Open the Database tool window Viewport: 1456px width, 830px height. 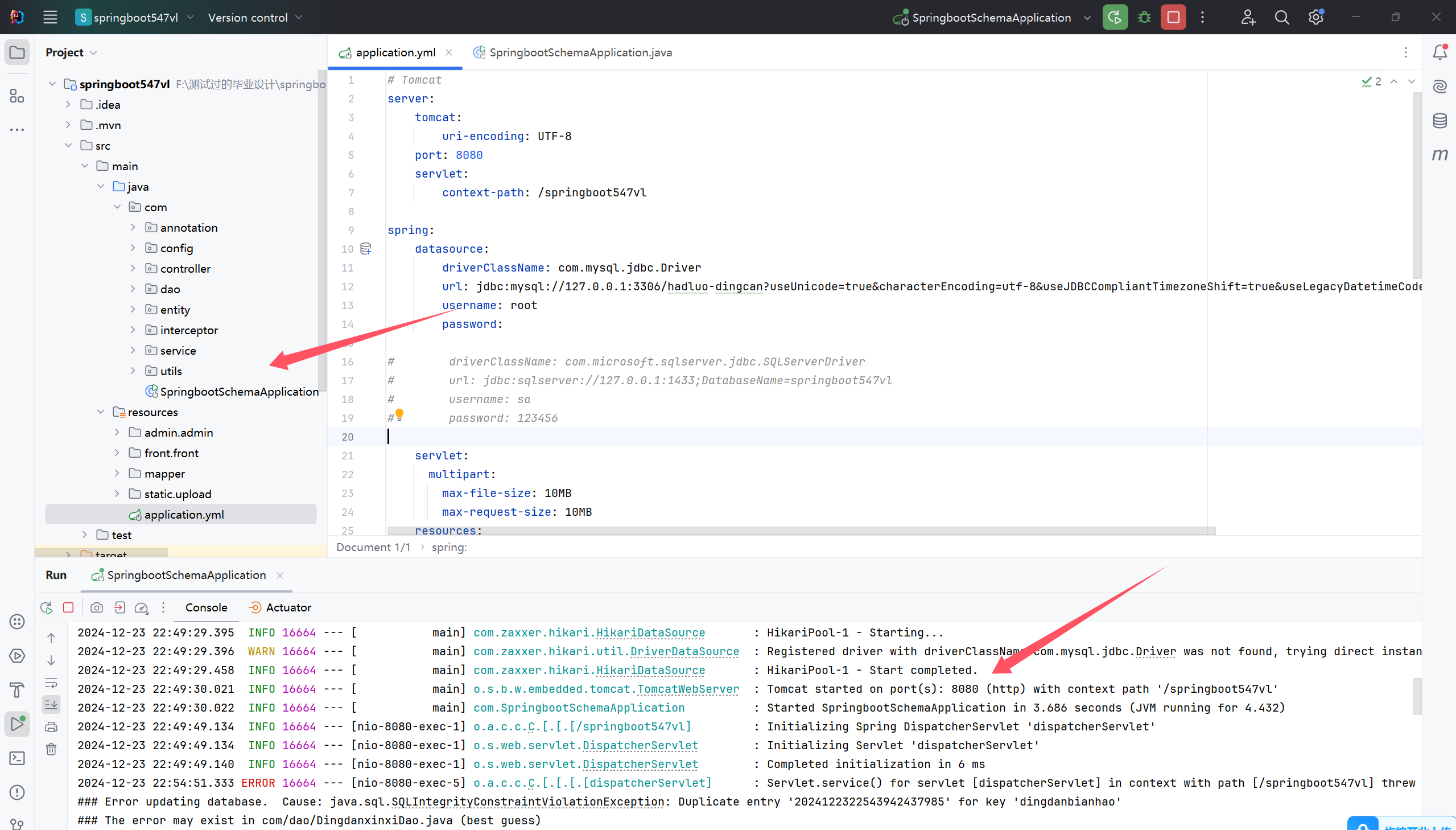(x=1439, y=120)
